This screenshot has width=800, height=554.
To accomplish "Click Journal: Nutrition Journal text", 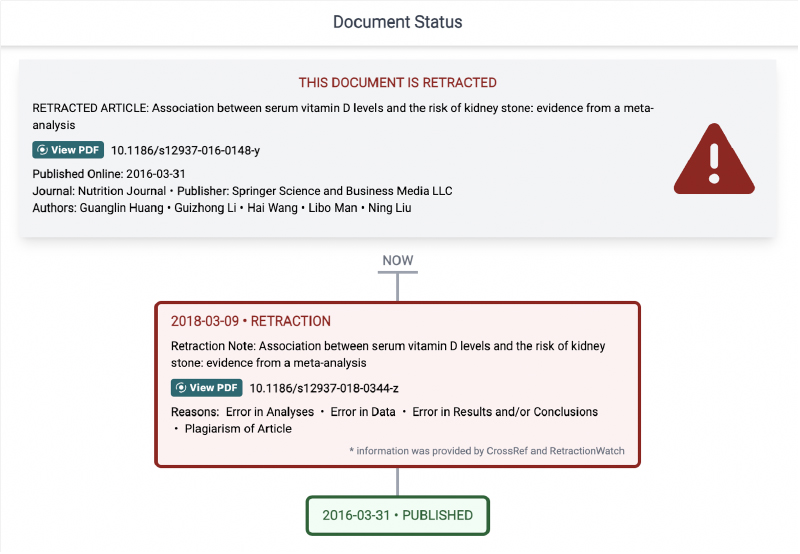I will click(x=99, y=191).
